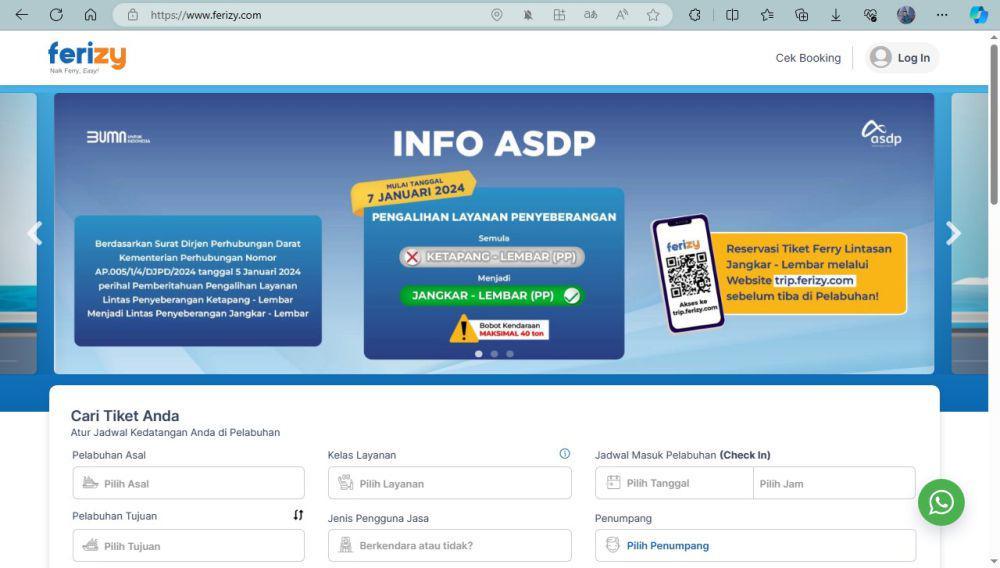Open the browser profile avatar
The height and width of the screenshot is (568, 1000).
[x=906, y=15]
